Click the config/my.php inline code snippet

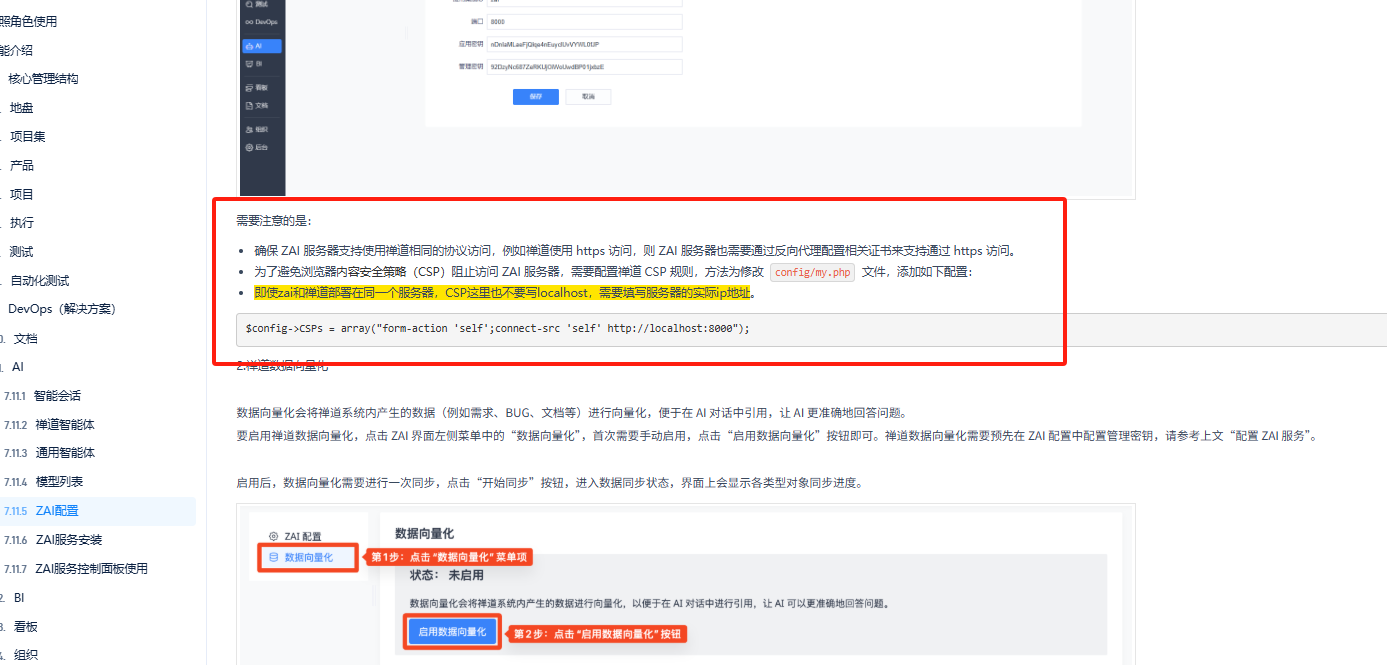812,272
